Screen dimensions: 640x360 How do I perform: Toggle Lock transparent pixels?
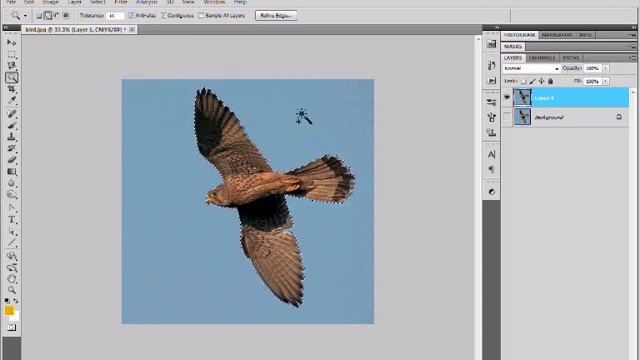coord(524,81)
